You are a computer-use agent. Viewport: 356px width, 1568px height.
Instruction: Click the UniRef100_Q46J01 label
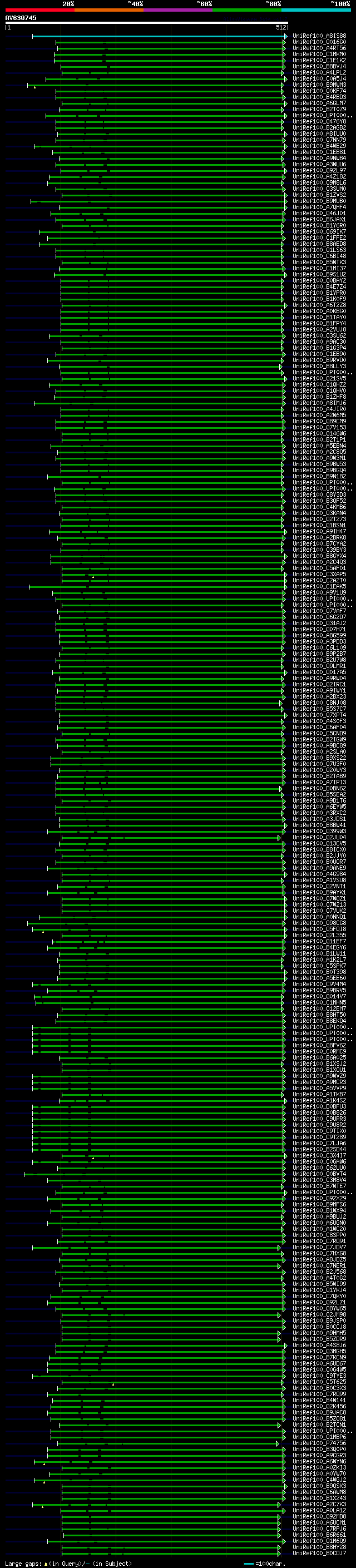tap(319, 214)
